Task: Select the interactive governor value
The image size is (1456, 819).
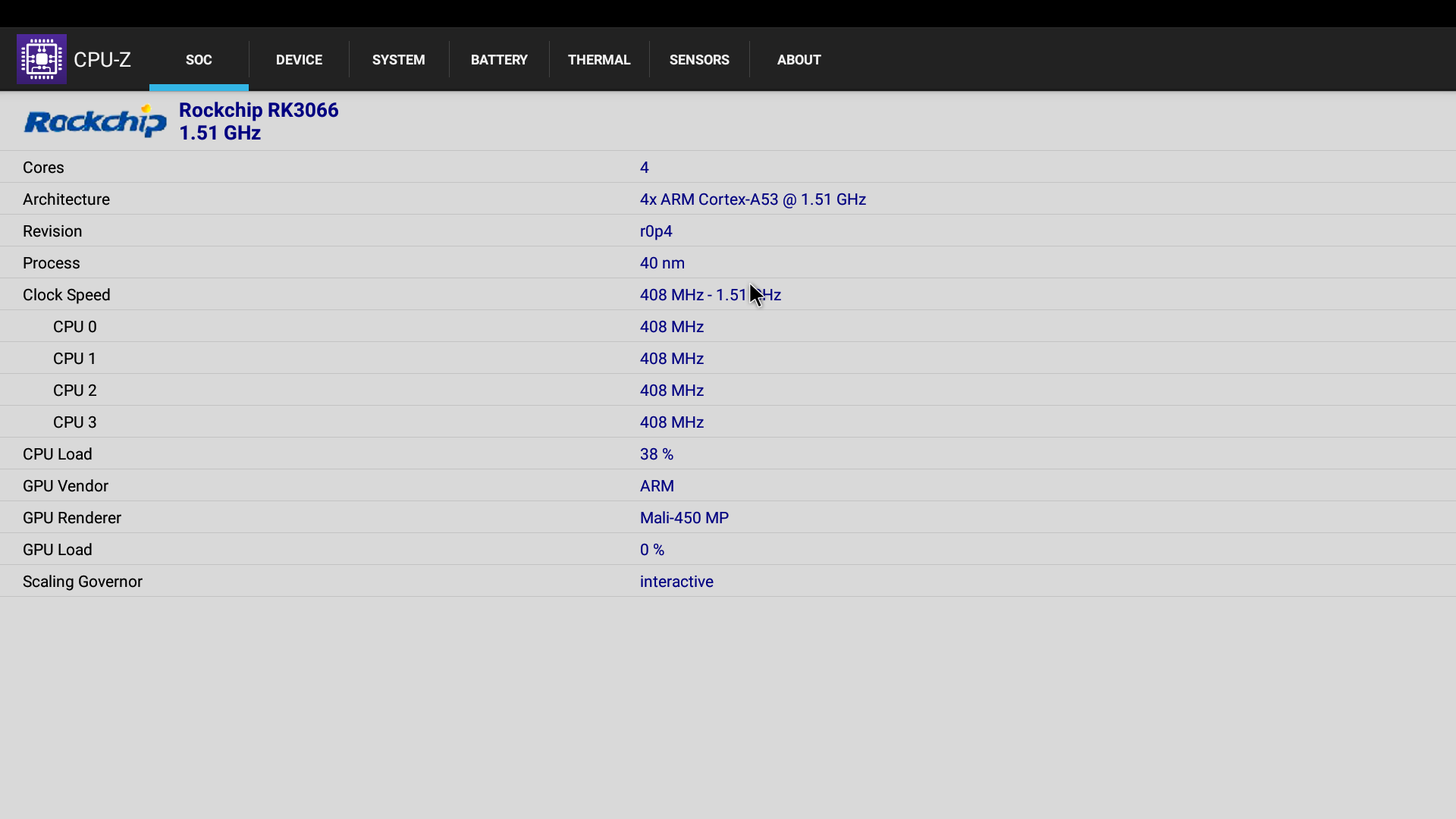Action: pos(676,582)
